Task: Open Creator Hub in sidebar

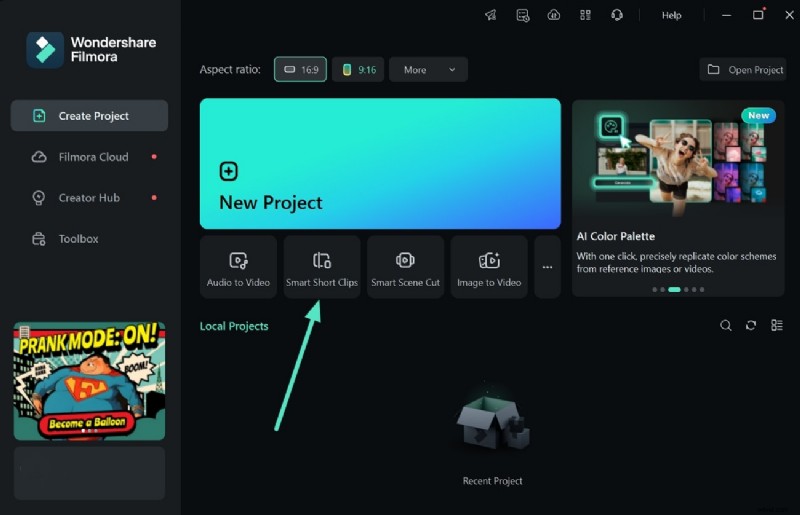Action: coord(89,198)
